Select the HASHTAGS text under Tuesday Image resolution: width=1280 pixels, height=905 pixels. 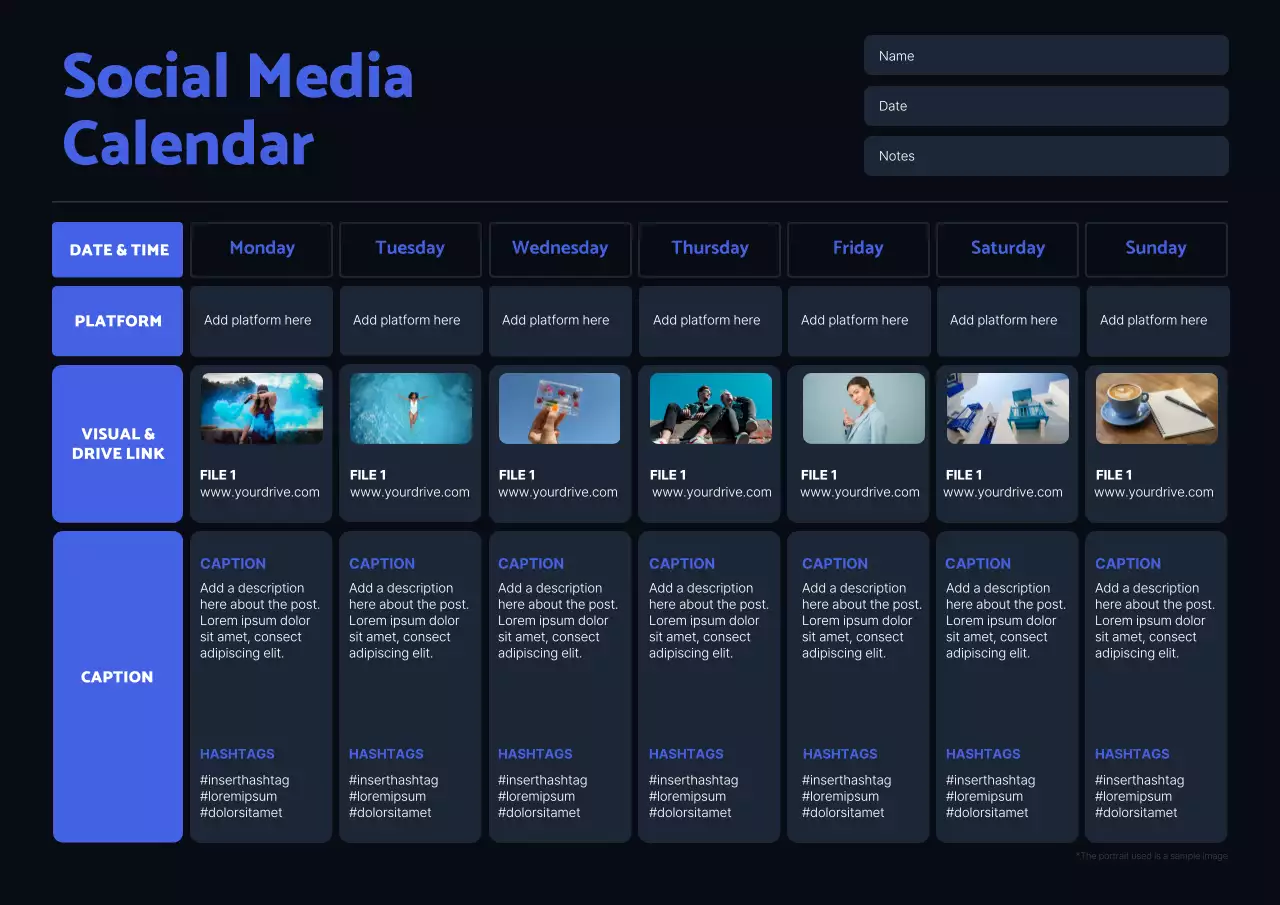pyautogui.click(x=386, y=754)
